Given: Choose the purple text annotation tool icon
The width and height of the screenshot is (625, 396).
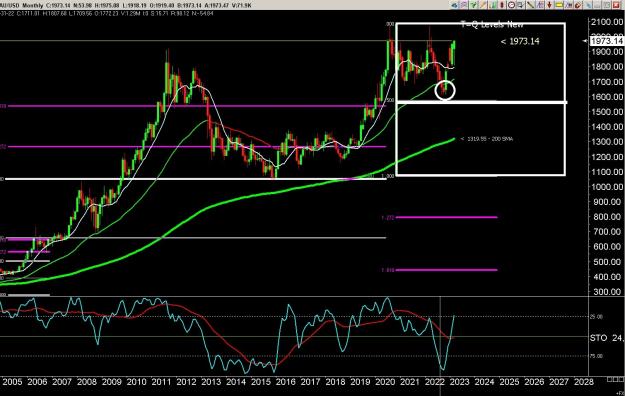Looking at the screenshot, I should coord(540,5).
